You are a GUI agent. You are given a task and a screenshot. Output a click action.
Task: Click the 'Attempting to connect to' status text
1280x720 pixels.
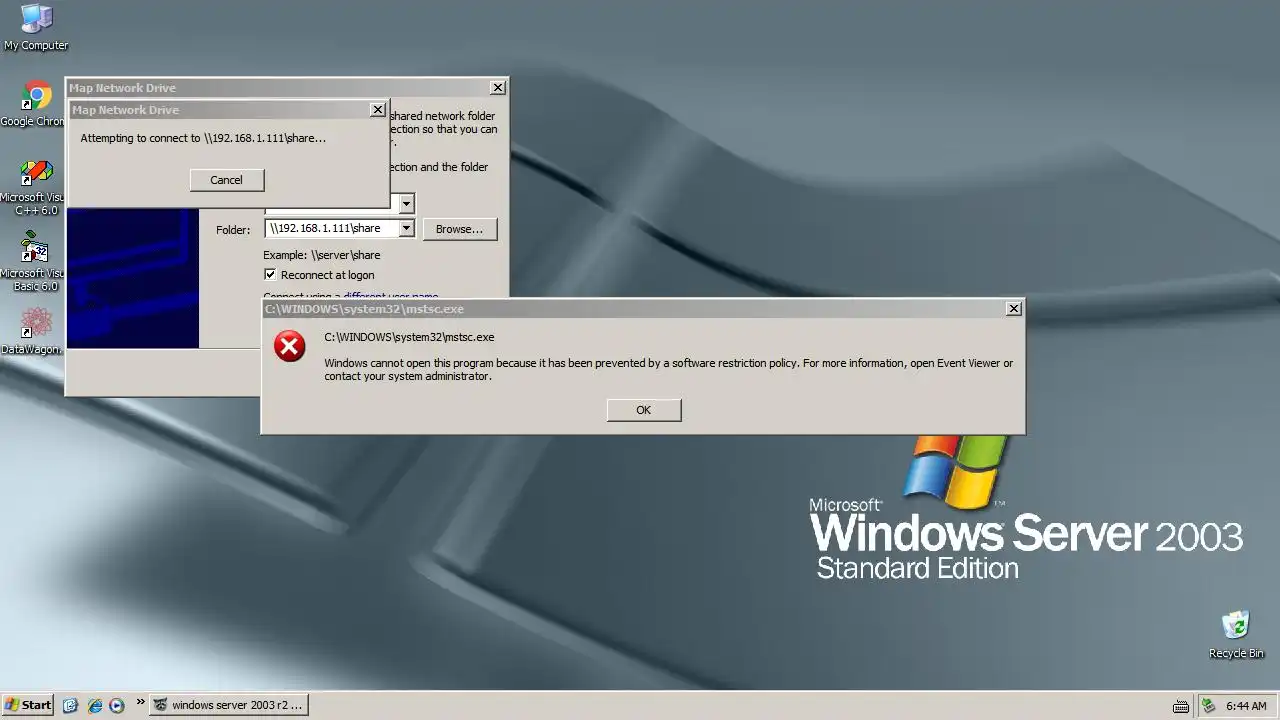pos(203,138)
